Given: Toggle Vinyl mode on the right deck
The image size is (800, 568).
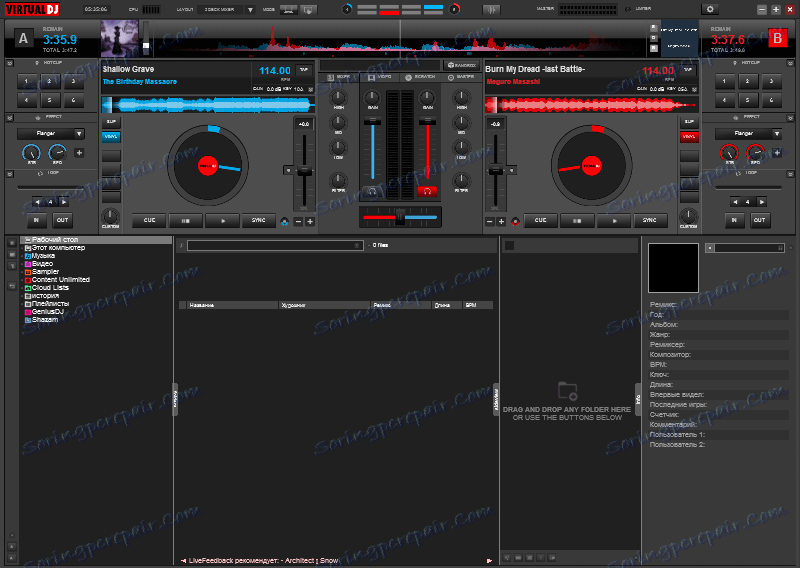Looking at the screenshot, I should pos(689,137).
